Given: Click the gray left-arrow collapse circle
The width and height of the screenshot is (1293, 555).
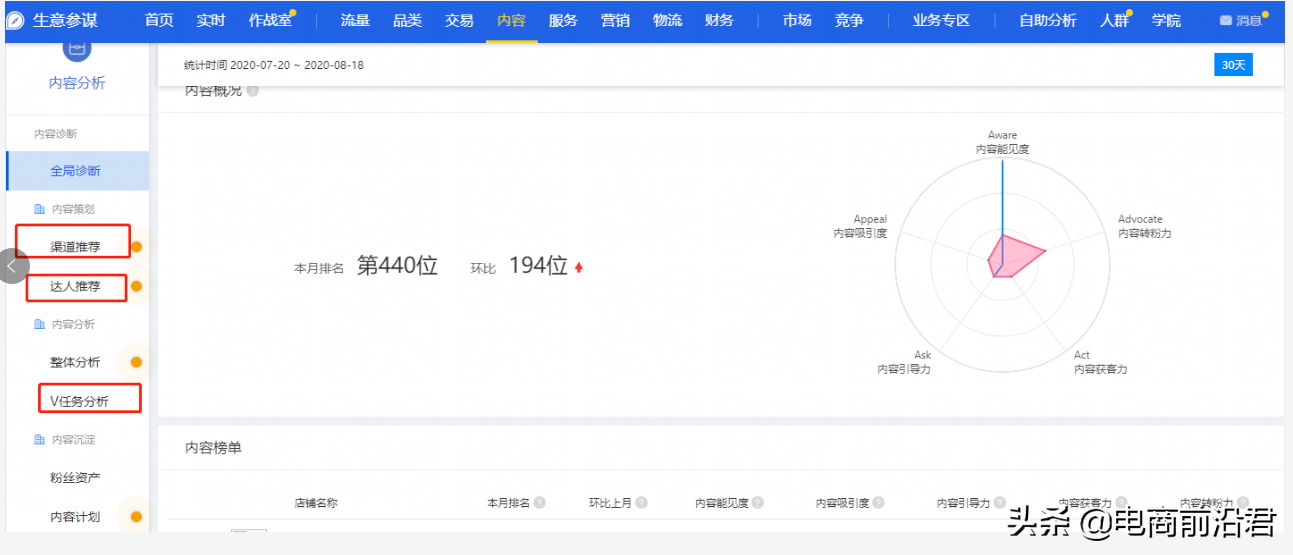Looking at the screenshot, I should click(x=12, y=266).
